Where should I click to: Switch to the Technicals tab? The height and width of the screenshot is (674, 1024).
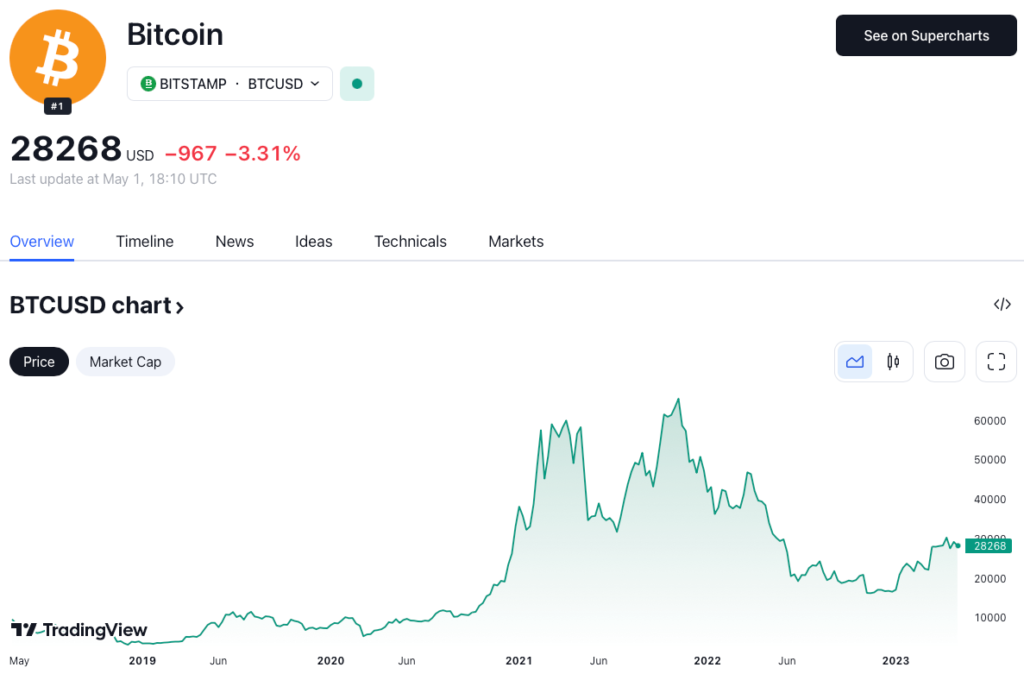point(410,241)
